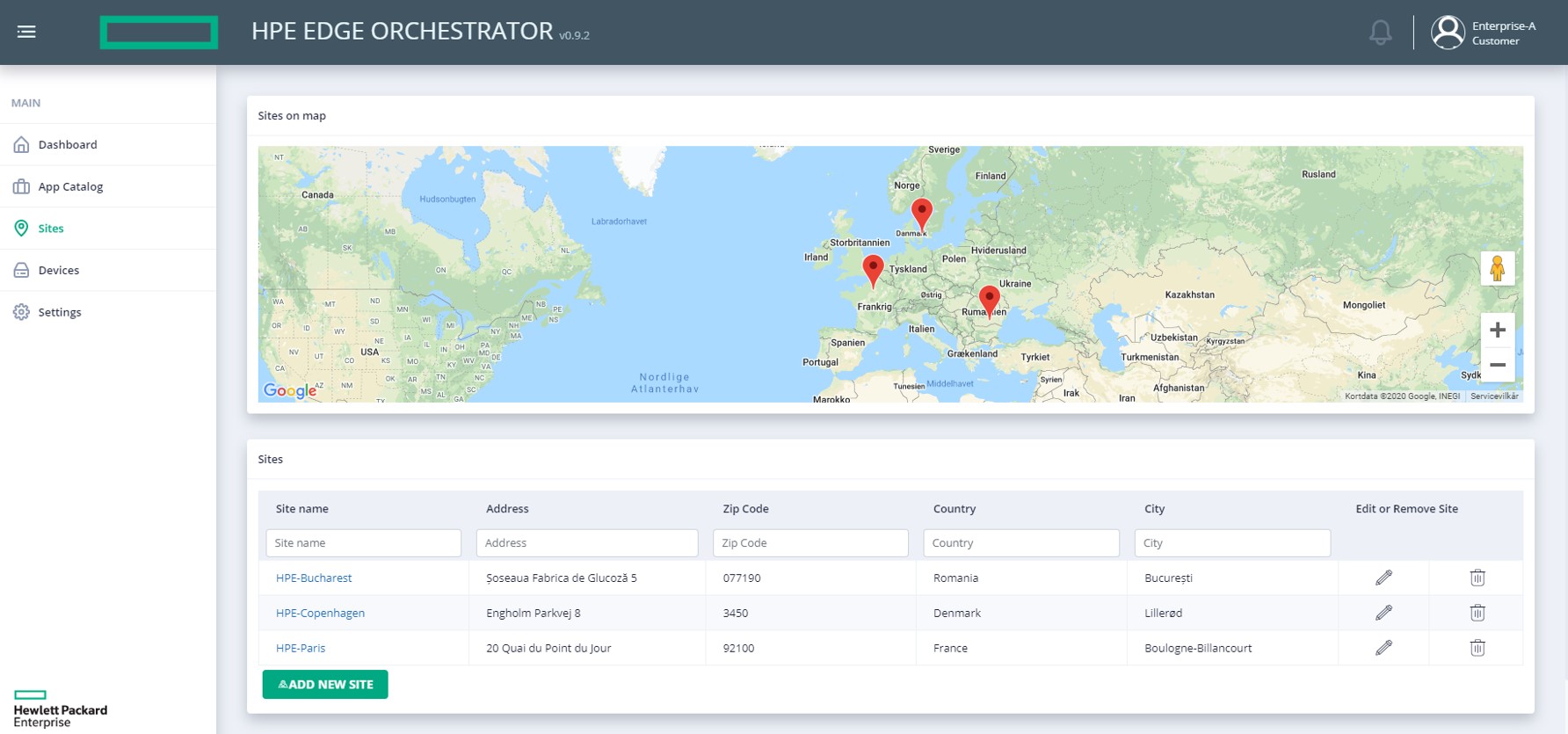Open Settings in the sidebar
The image size is (1568, 734).
(x=60, y=312)
